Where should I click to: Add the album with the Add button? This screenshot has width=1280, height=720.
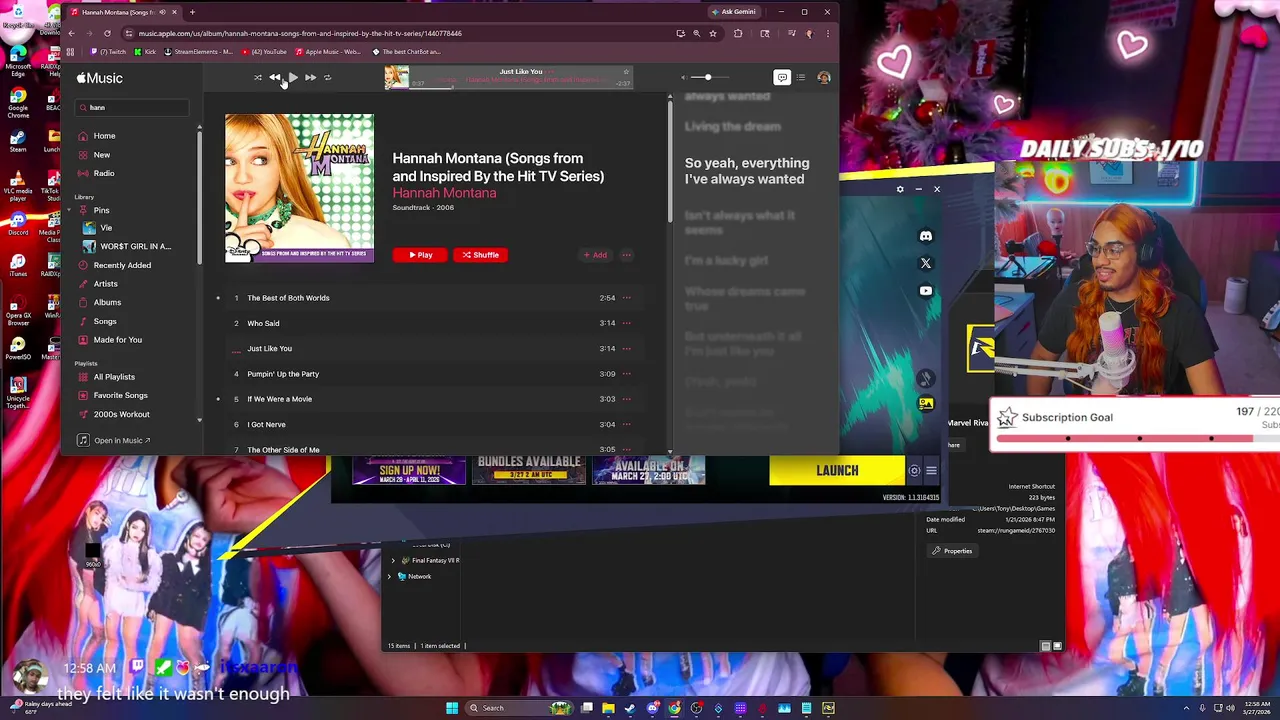click(595, 255)
